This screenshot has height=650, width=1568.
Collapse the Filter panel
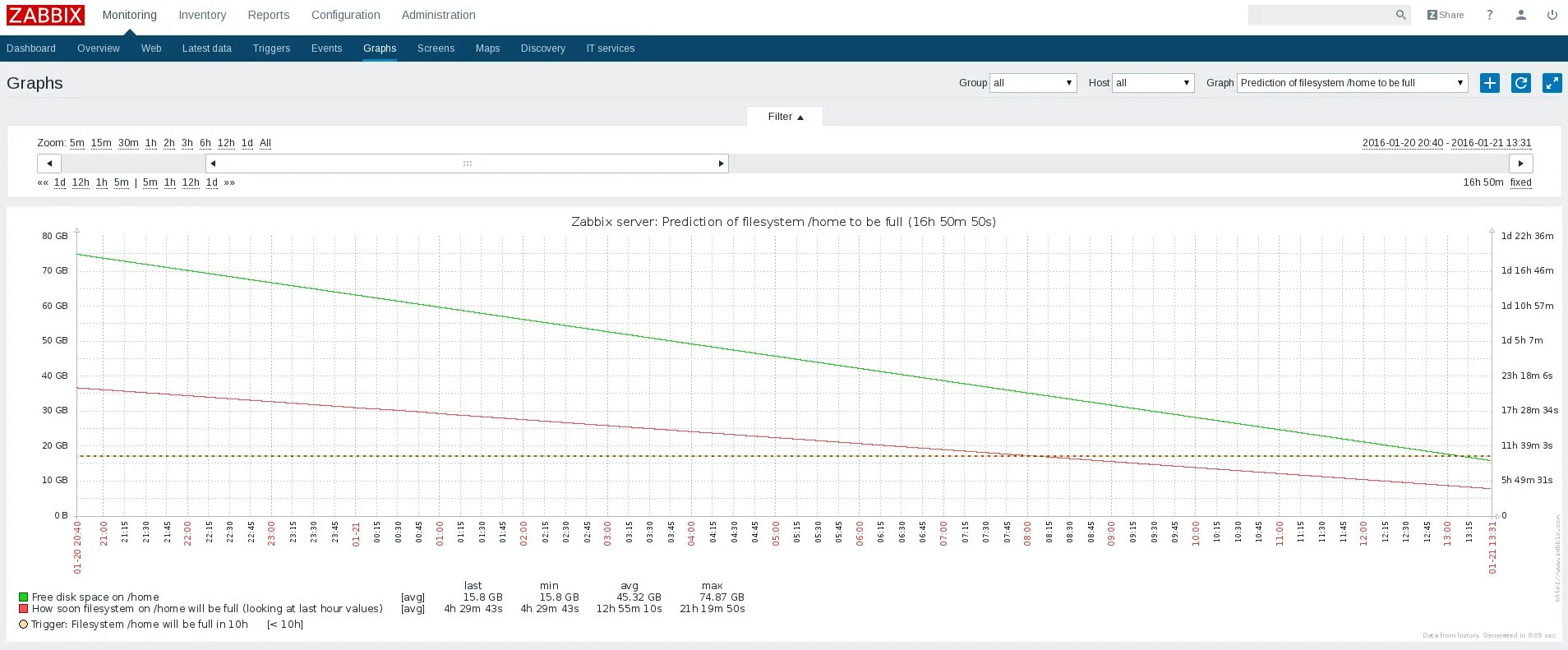[x=785, y=117]
